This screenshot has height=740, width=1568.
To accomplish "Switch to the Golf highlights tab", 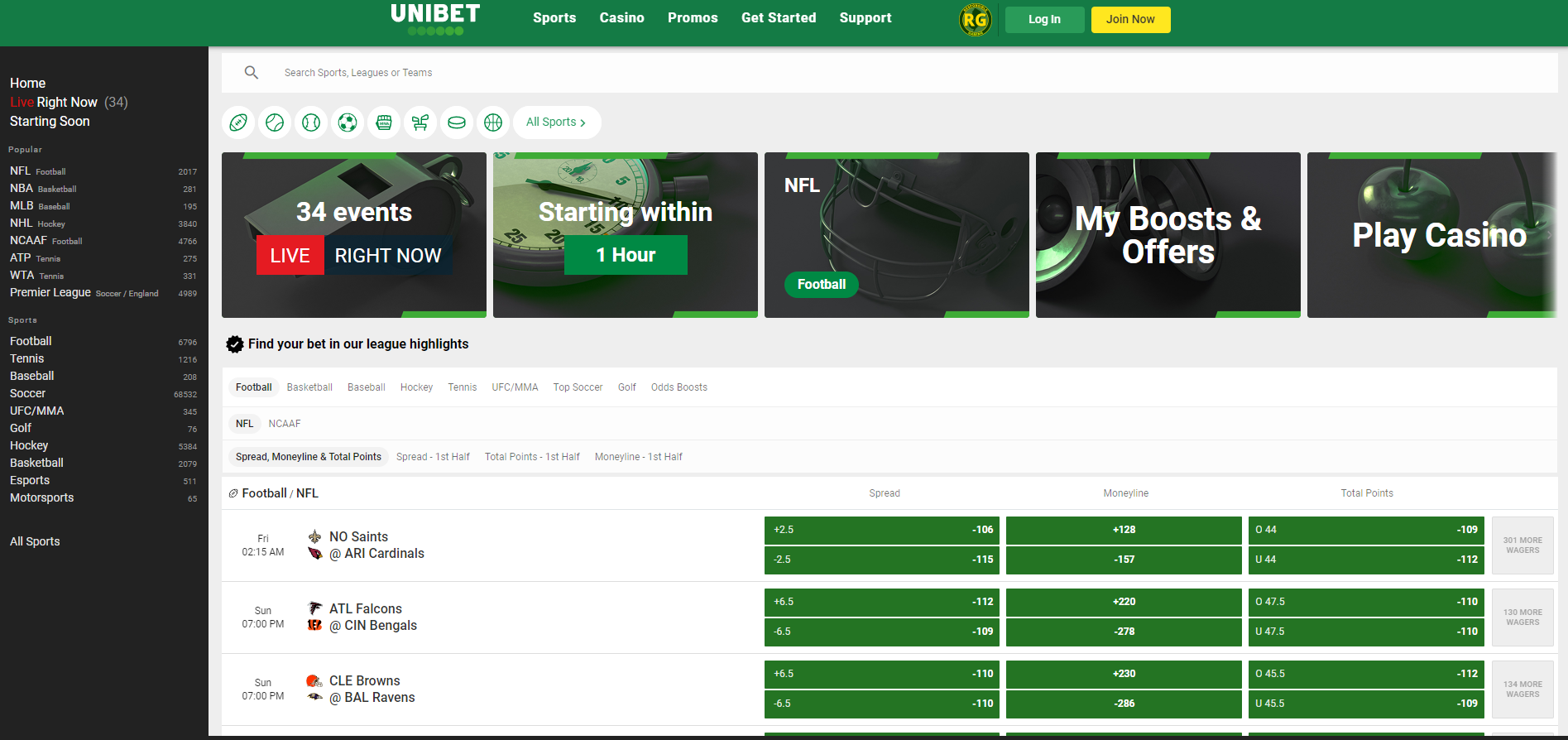I will tap(627, 387).
